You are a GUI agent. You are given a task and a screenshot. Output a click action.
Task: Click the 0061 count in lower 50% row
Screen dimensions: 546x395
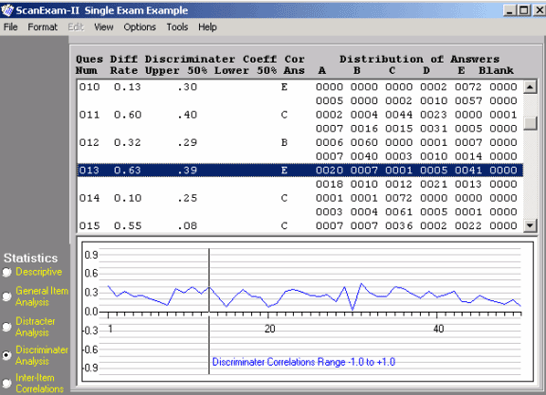click(x=399, y=212)
